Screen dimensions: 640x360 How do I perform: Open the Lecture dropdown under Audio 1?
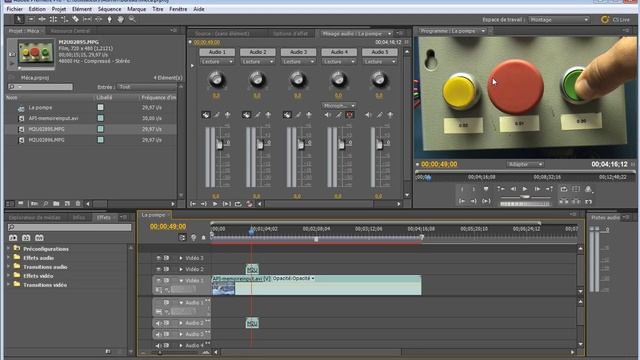[217, 62]
